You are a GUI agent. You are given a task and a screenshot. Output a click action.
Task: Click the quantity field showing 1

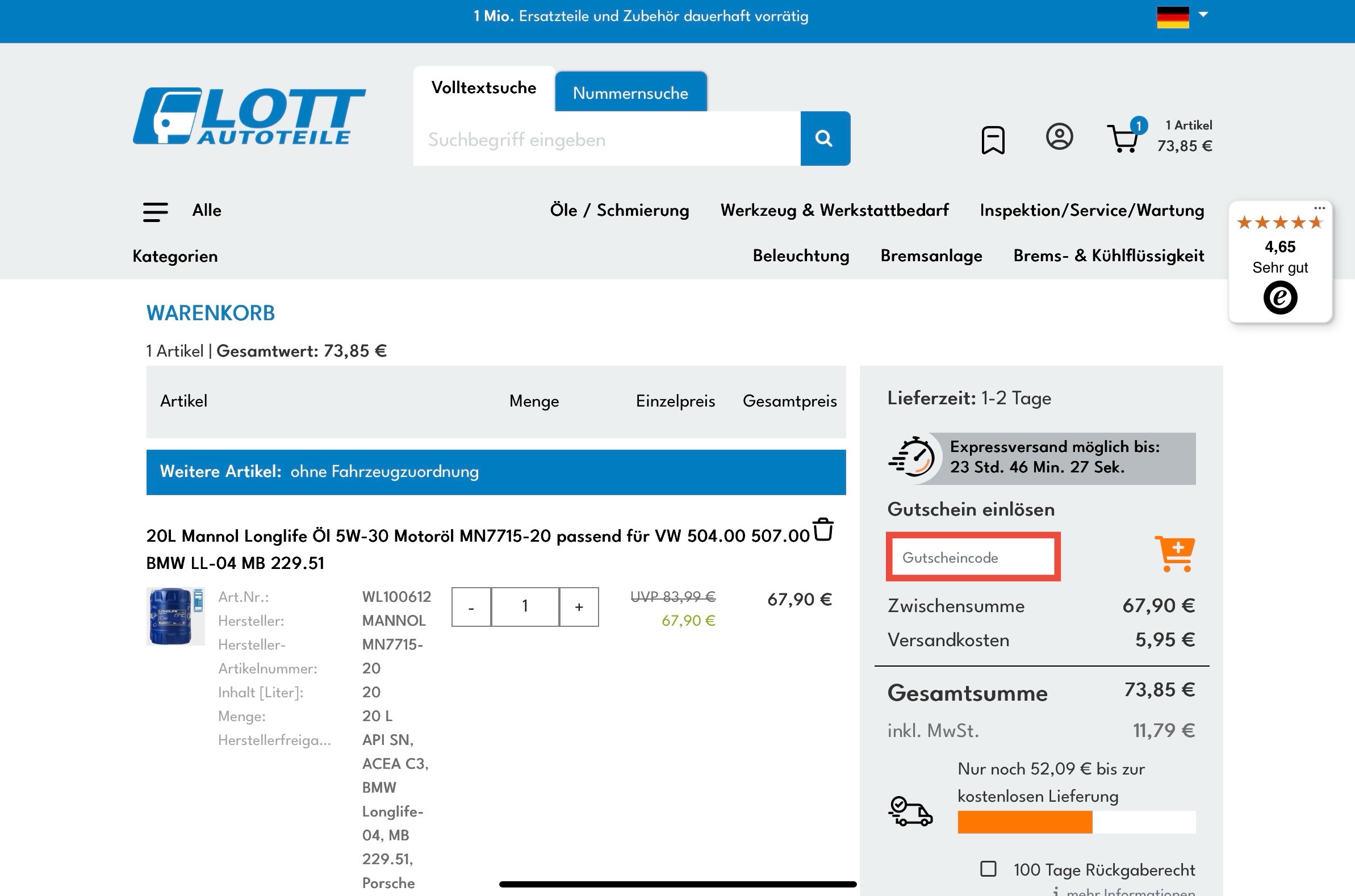[x=525, y=607]
